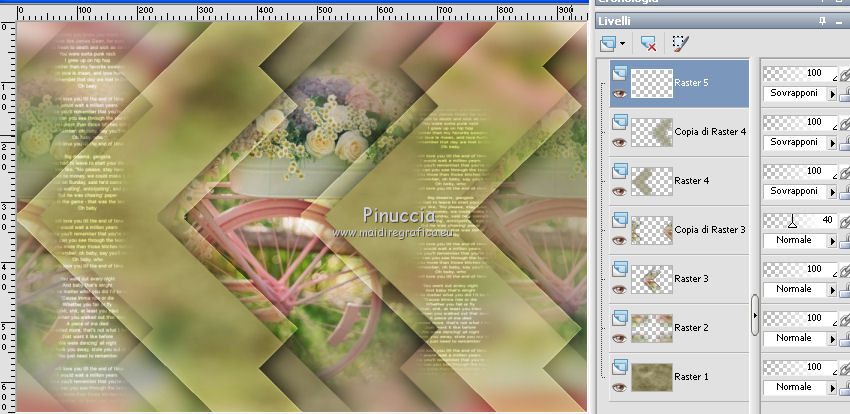Open blend mode dropdown for Raster 2
The image size is (850, 414).
tap(832, 339)
